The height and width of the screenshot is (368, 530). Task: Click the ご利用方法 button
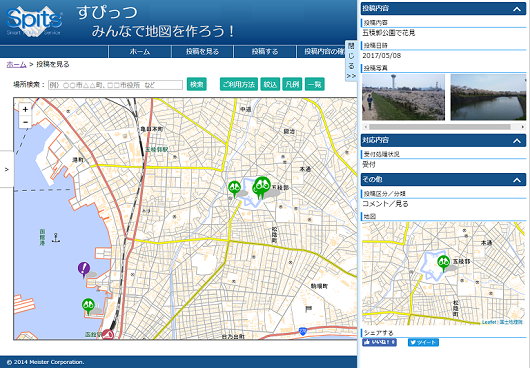coord(239,84)
